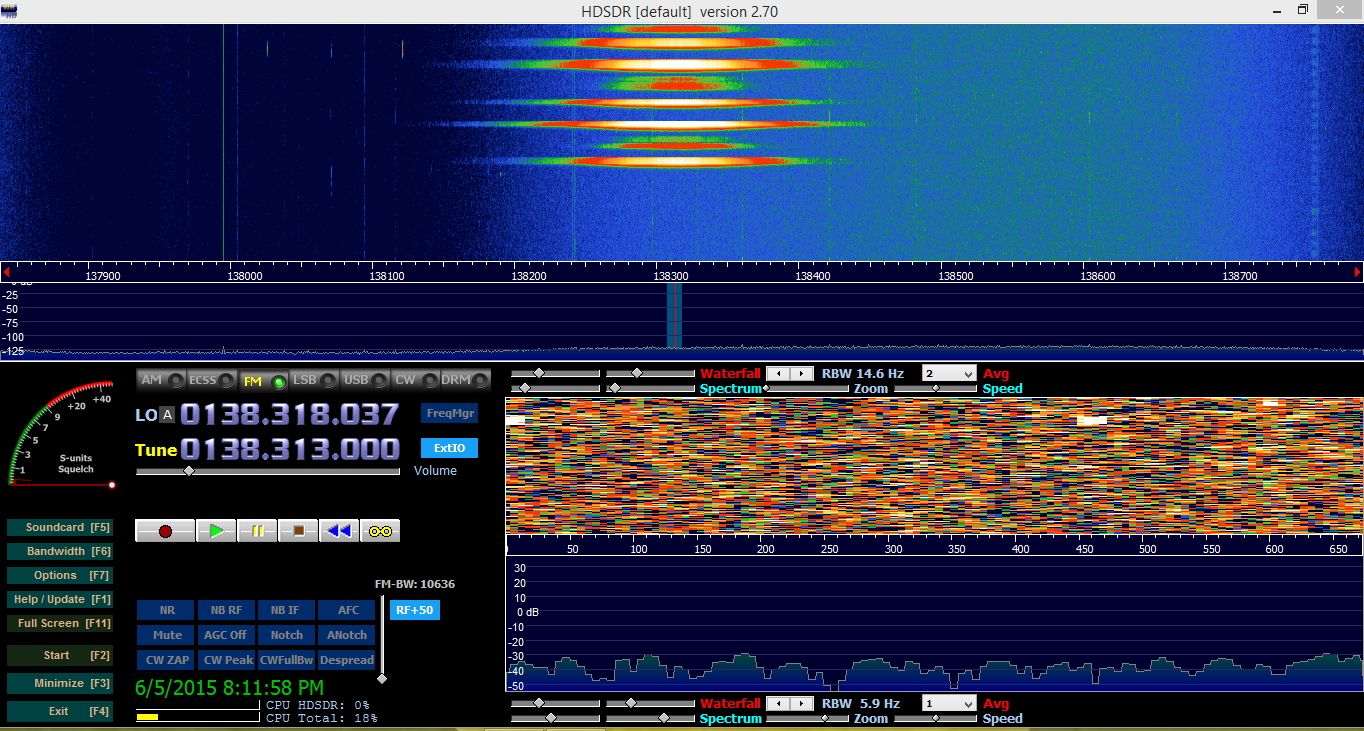Click the FM-BW: 10636 label

414,584
